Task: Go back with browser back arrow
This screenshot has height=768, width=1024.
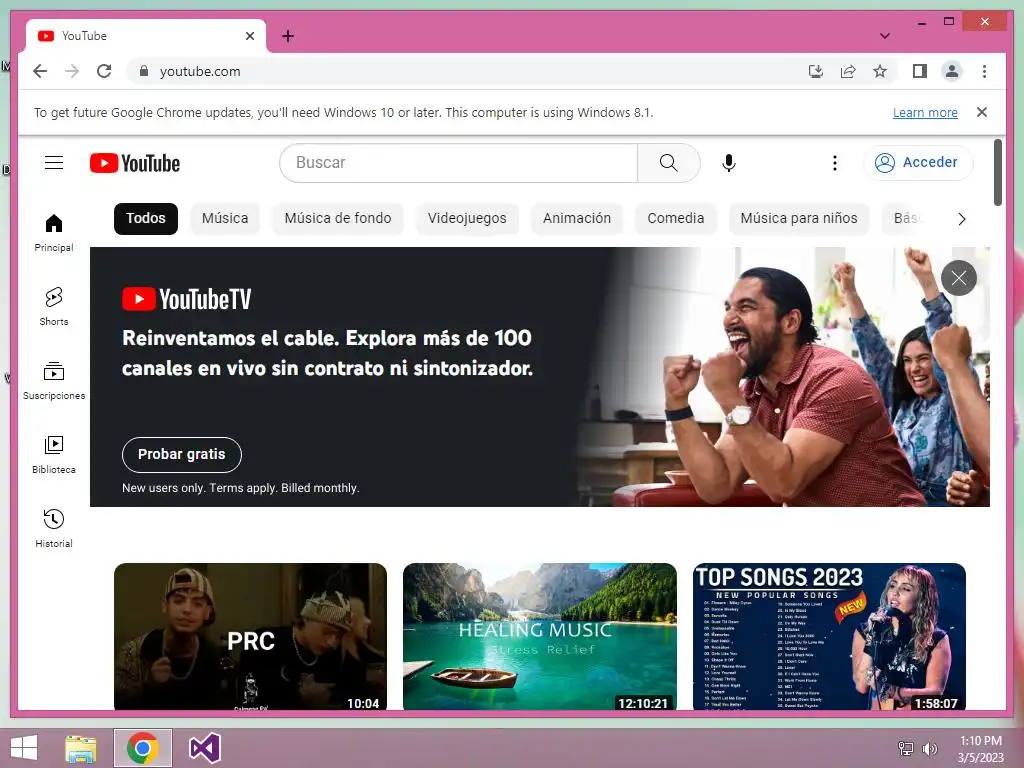Action: click(40, 71)
